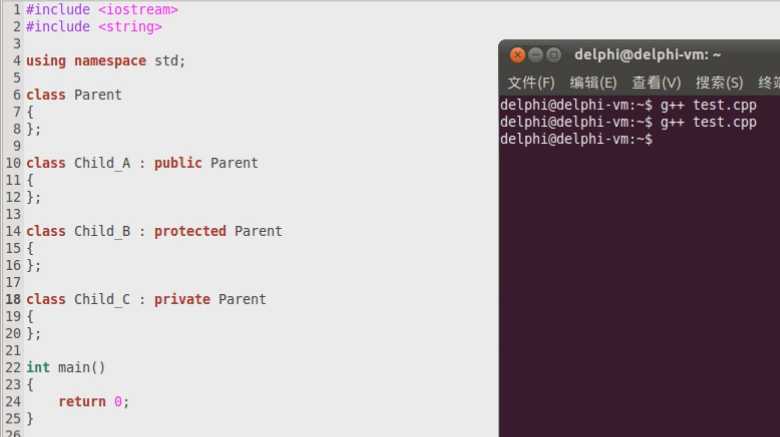This screenshot has height=437, width=780.
Task: Click the using namespace std line
Action: click(x=105, y=61)
